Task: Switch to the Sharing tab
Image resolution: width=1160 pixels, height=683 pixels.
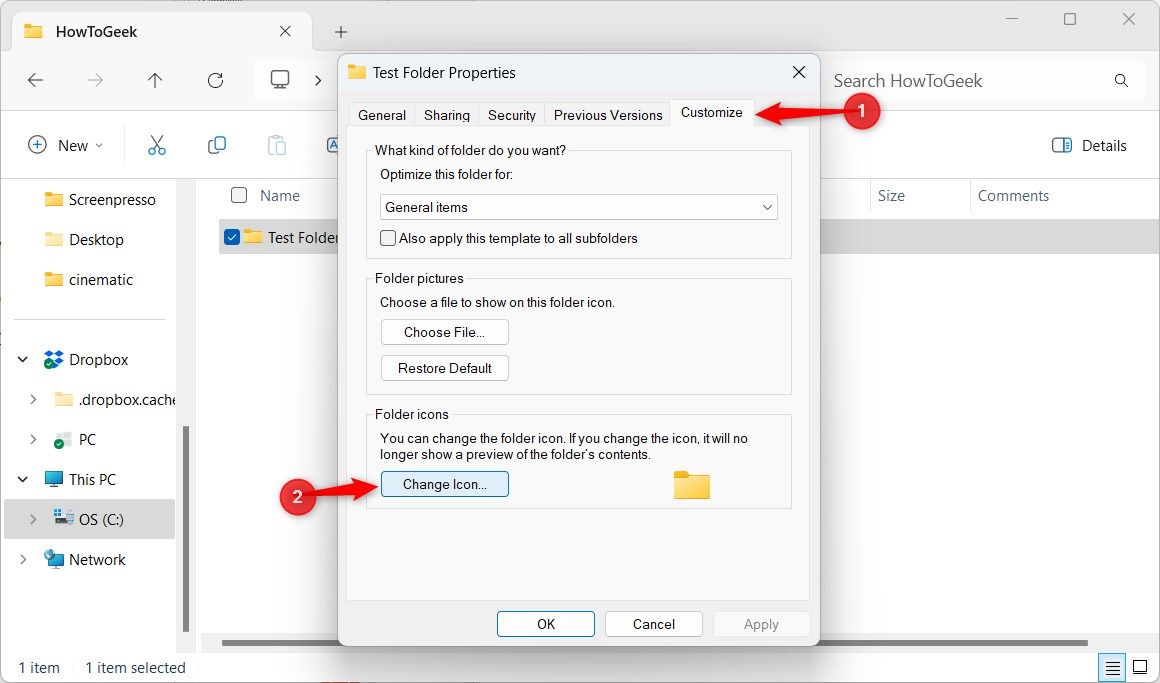Action: 447,115
